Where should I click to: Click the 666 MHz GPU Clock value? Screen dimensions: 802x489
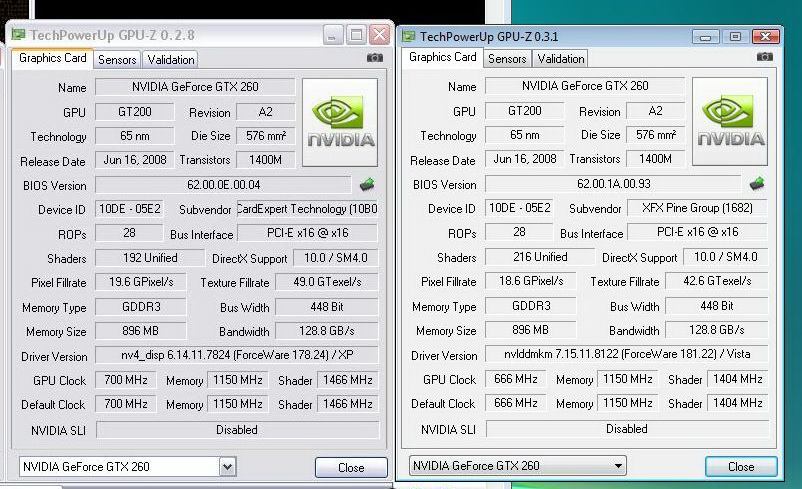coord(515,379)
